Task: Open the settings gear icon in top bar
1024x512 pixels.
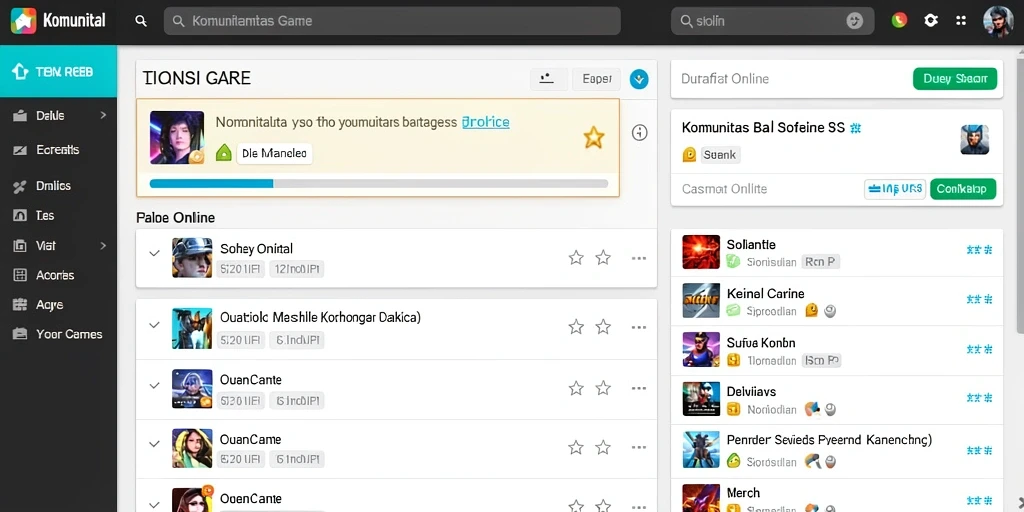Action: click(x=931, y=21)
